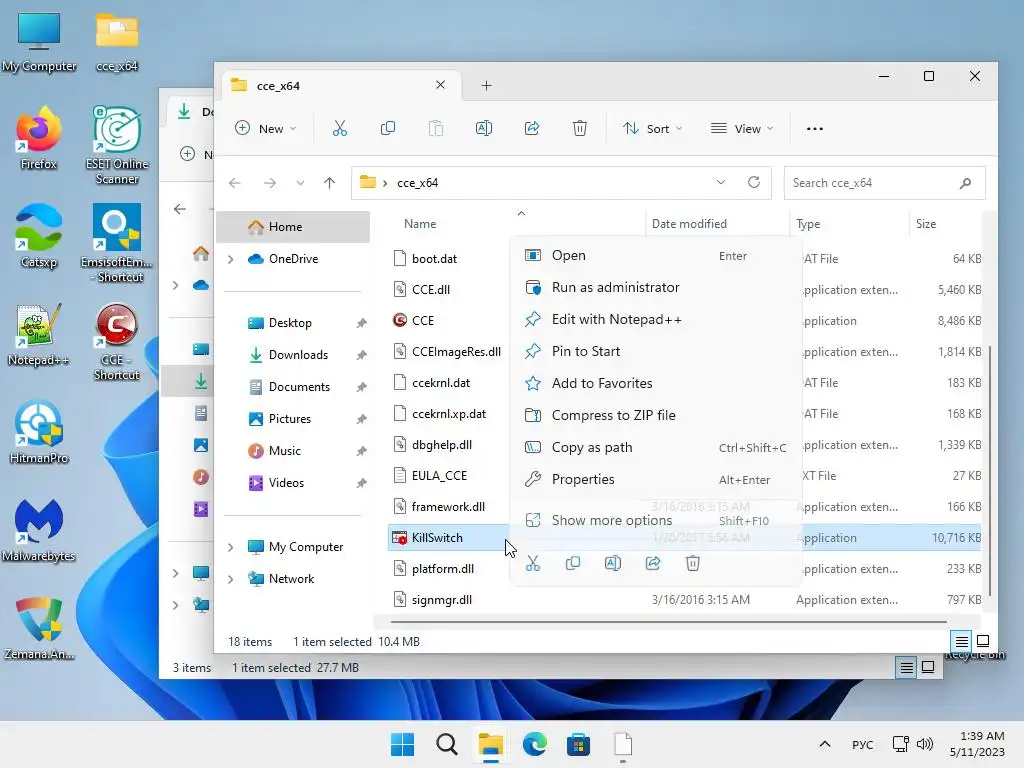This screenshot has width=1024, height=768.
Task: Open the recent locations chevron
Action: coord(300,183)
